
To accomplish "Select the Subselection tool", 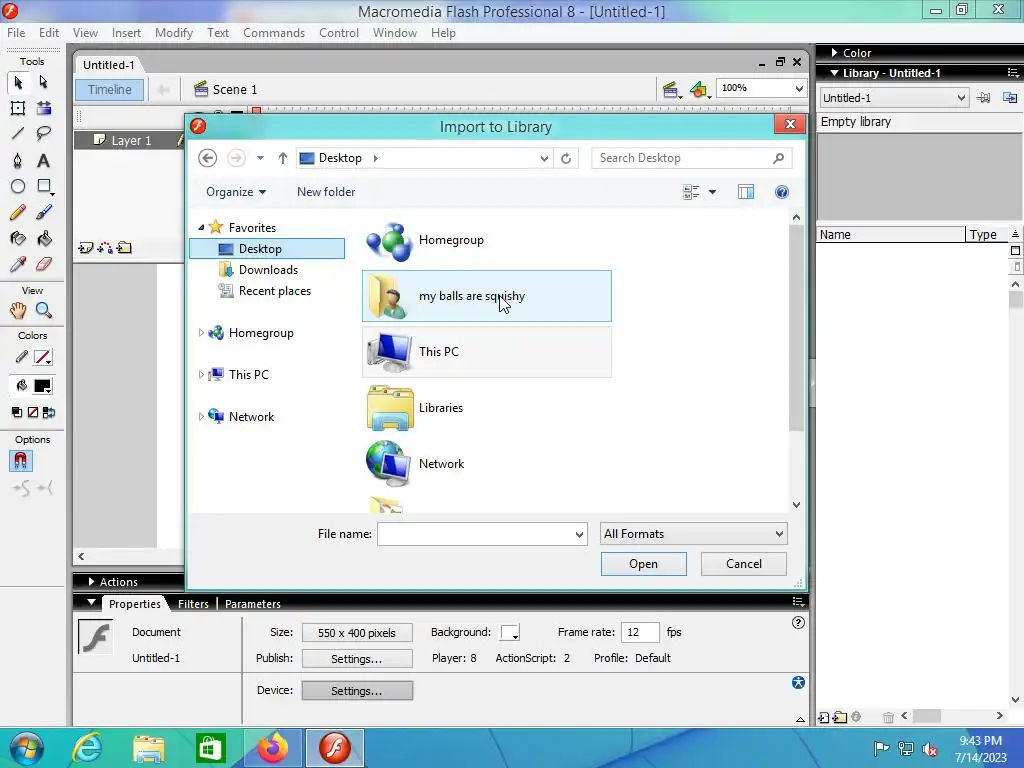I will 44,82.
